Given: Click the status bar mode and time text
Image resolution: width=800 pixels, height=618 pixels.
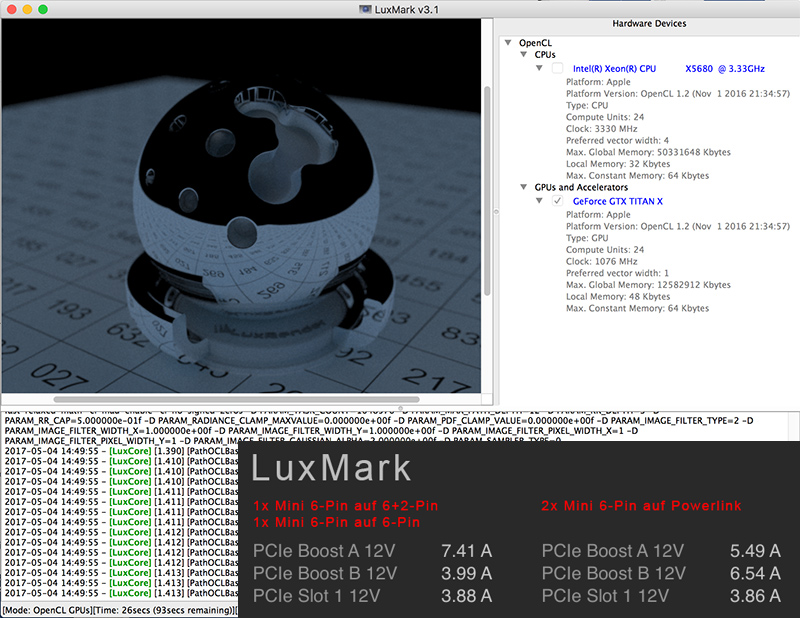Looking at the screenshot, I should pos(120,610).
